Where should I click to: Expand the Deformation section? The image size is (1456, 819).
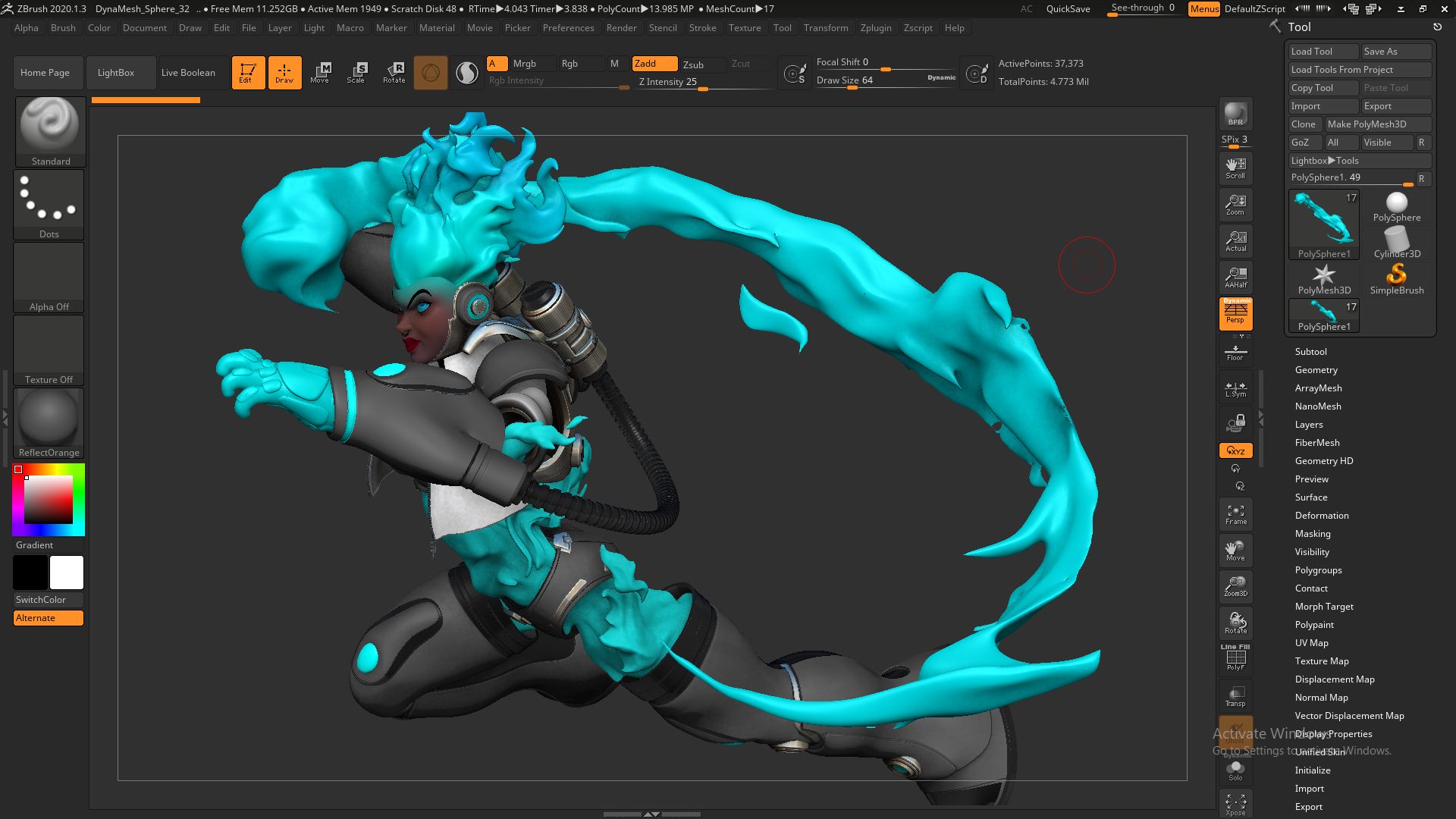coord(1322,516)
